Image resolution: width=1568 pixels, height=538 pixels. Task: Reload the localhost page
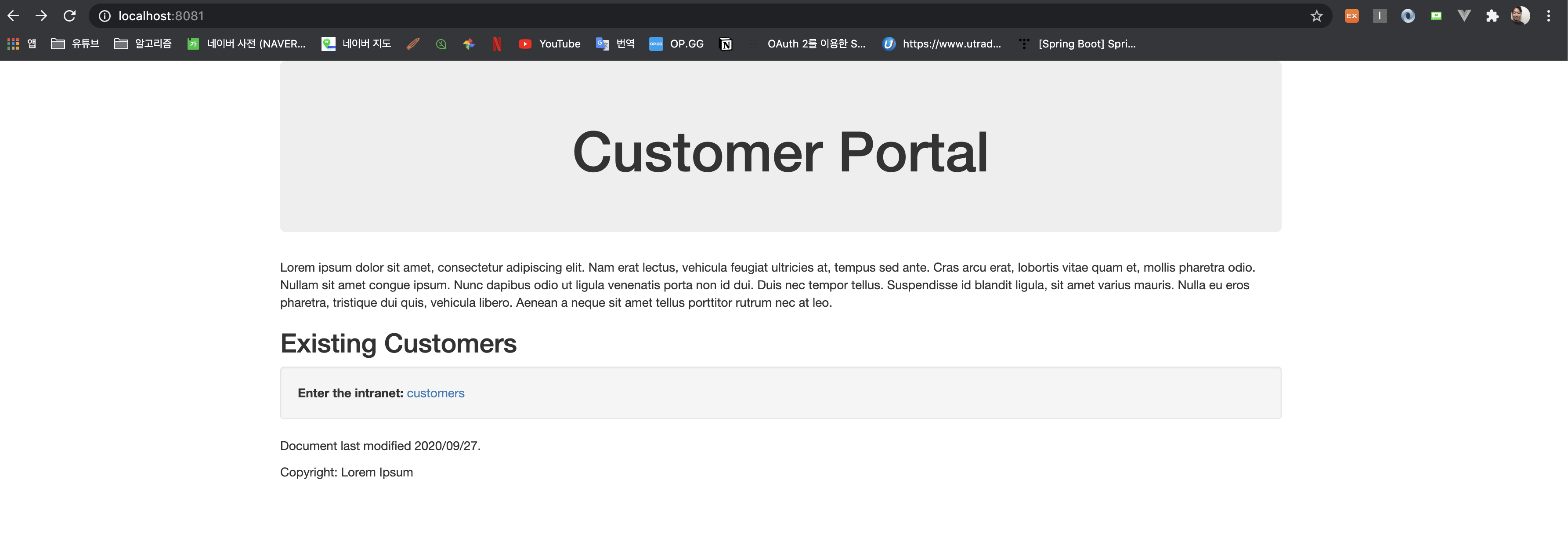click(69, 16)
